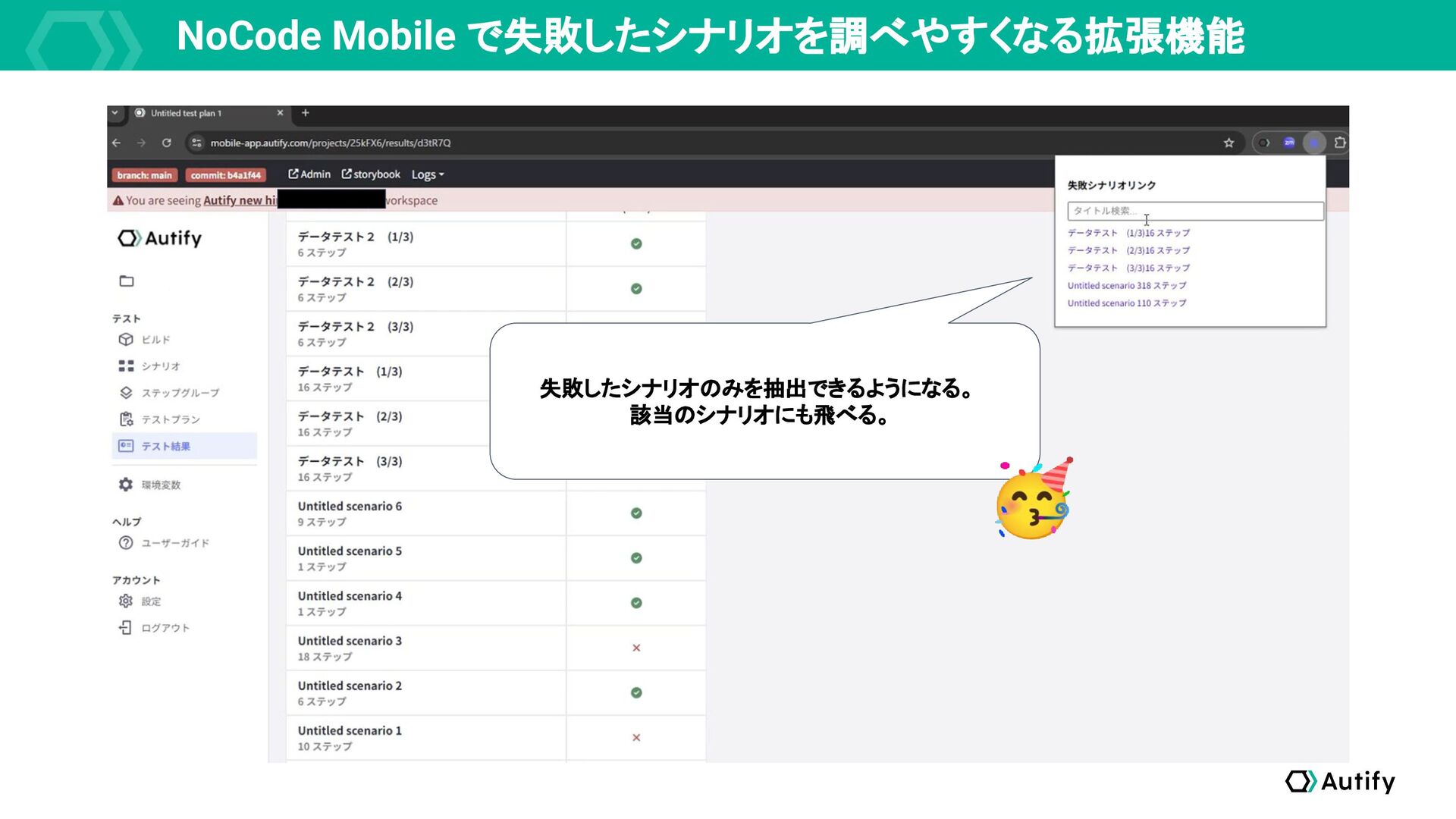Screen dimensions: 1456x819
Task: Click the commit: b4a1f44 badge
Action: (225, 175)
